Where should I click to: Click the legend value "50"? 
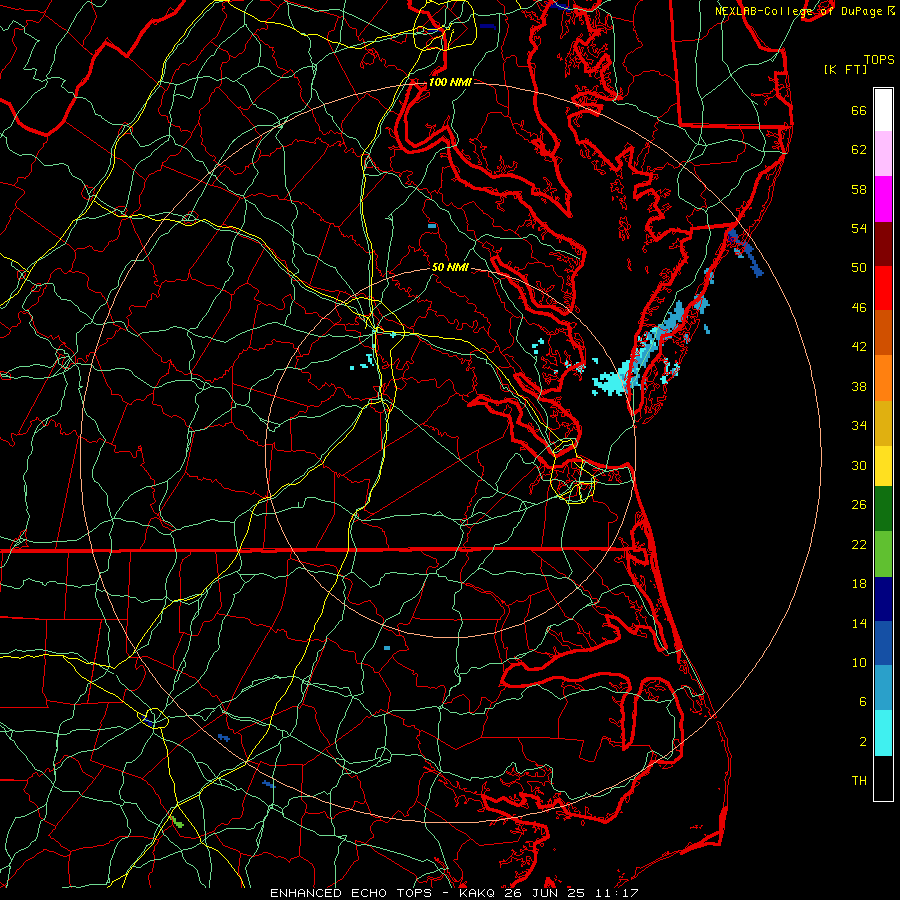tap(859, 268)
